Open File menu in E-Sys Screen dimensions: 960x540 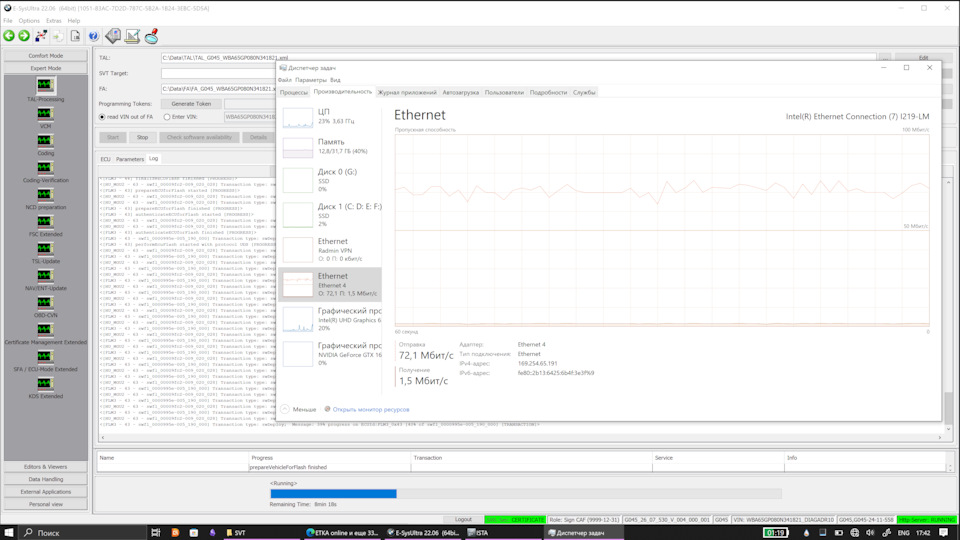[x=8, y=21]
